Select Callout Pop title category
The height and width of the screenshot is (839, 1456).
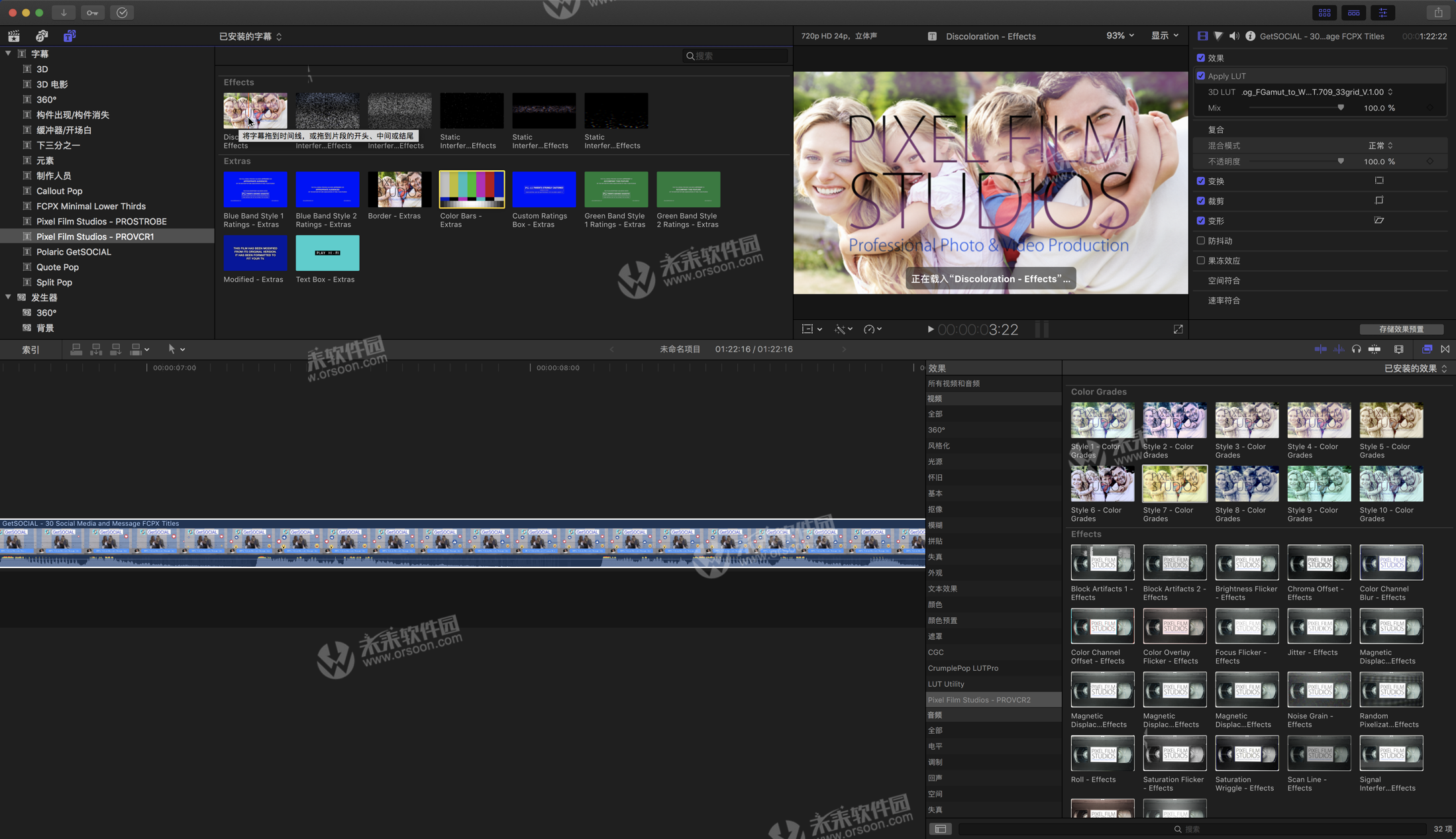(x=59, y=191)
